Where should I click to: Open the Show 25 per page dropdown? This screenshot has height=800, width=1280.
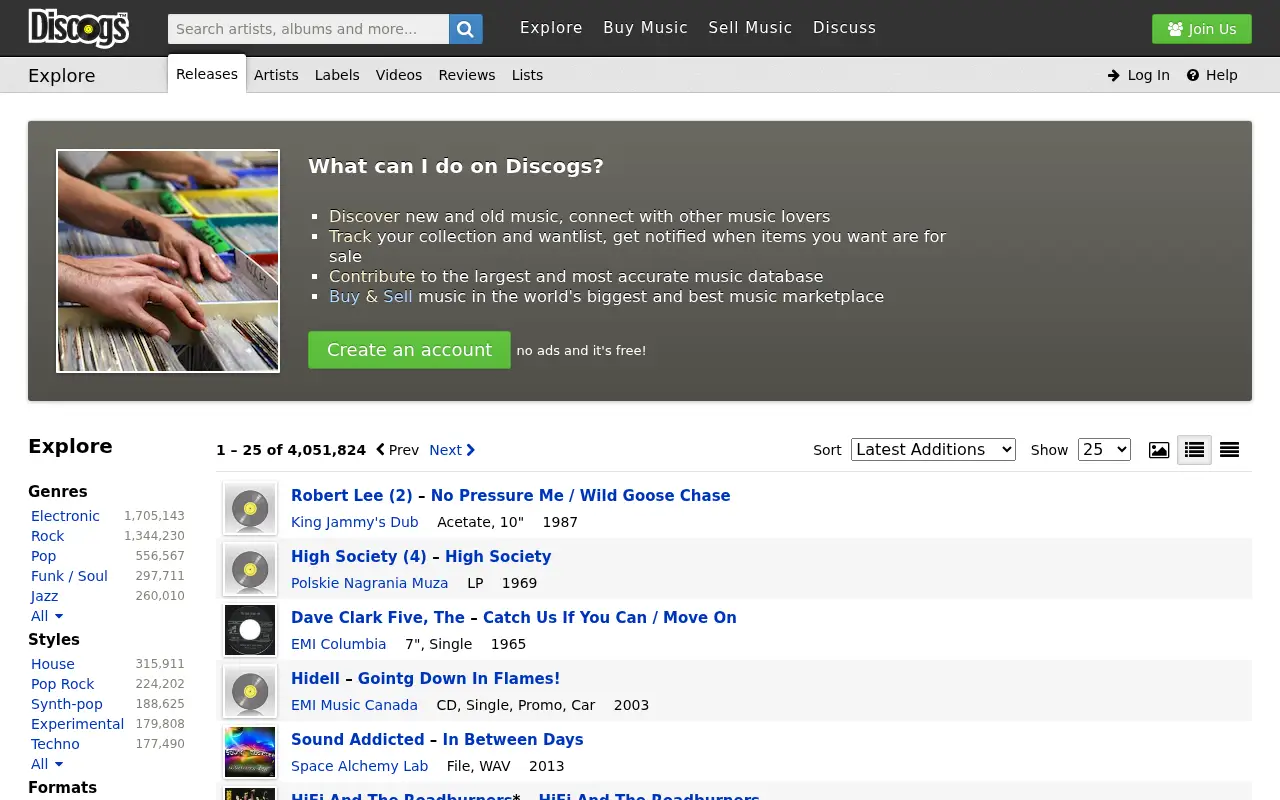click(1104, 450)
